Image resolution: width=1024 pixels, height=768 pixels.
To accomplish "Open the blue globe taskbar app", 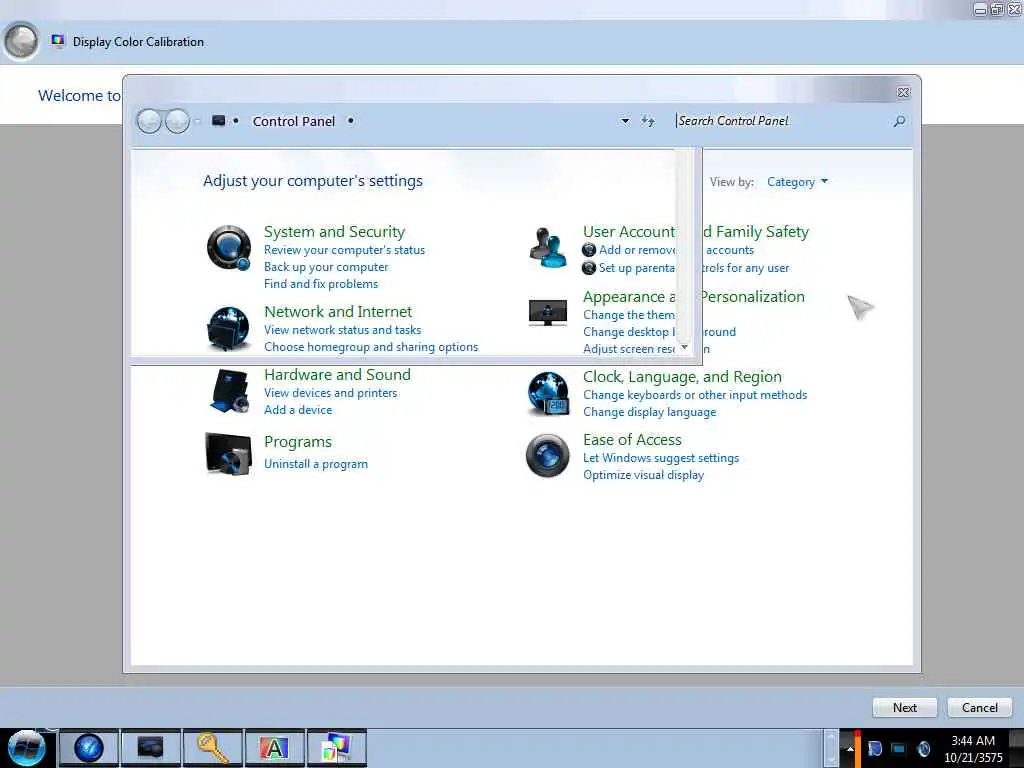I will 89,748.
